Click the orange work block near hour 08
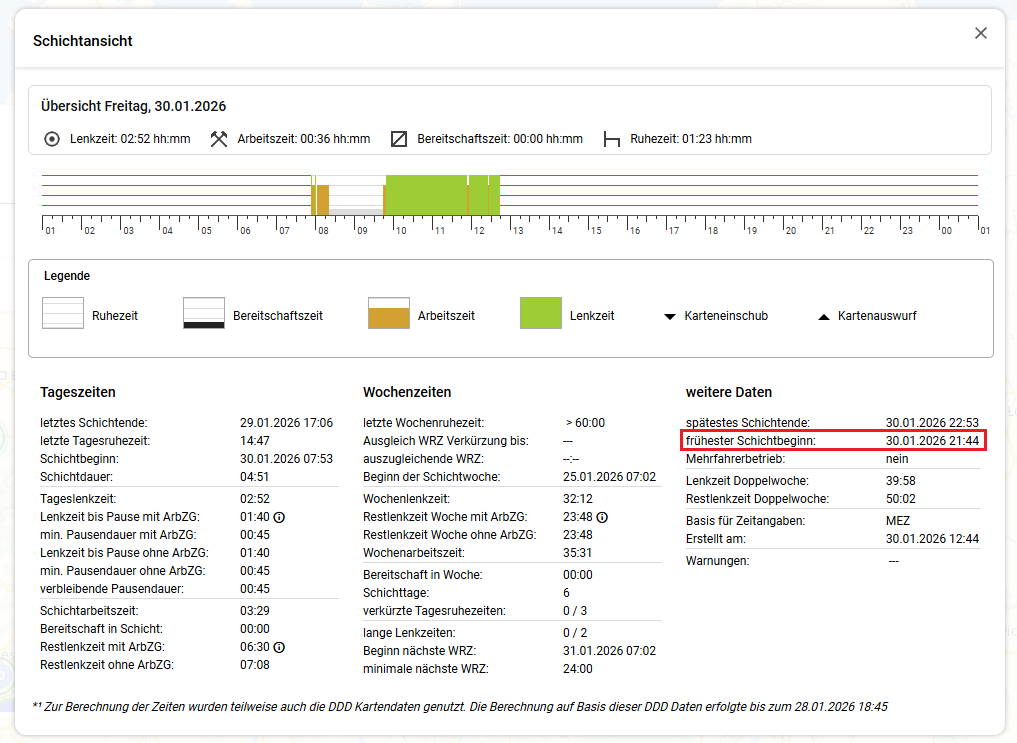The width and height of the screenshot is (1017, 743). click(x=322, y=198)
